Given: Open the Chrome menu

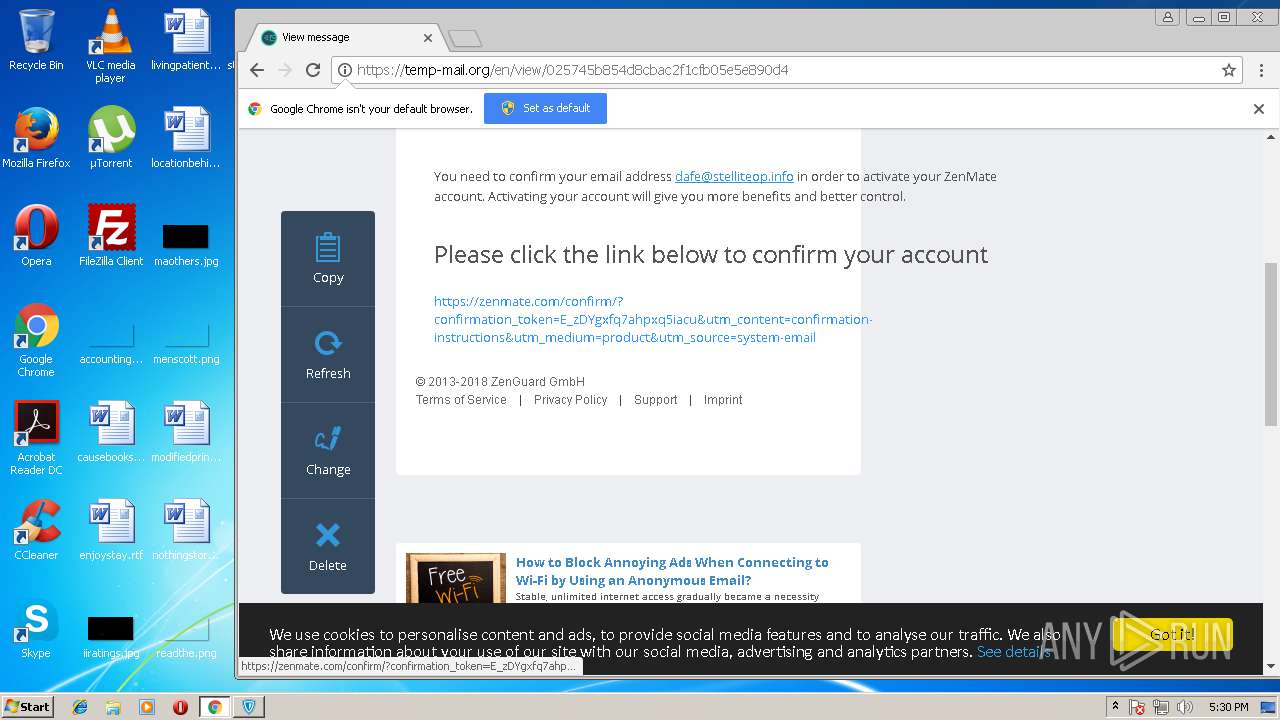Looking at the screenshot, I should tap(1259, 70).
